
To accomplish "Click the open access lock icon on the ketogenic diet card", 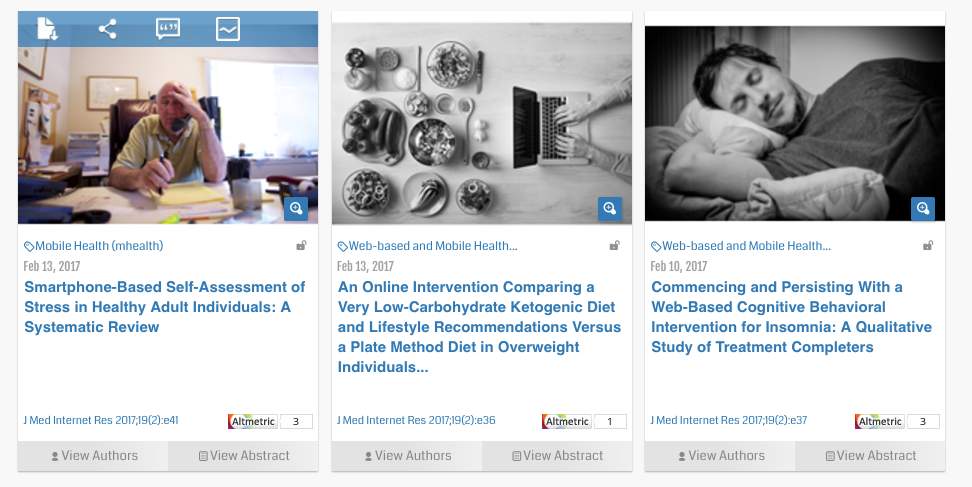I will click(x=615, y=246).
